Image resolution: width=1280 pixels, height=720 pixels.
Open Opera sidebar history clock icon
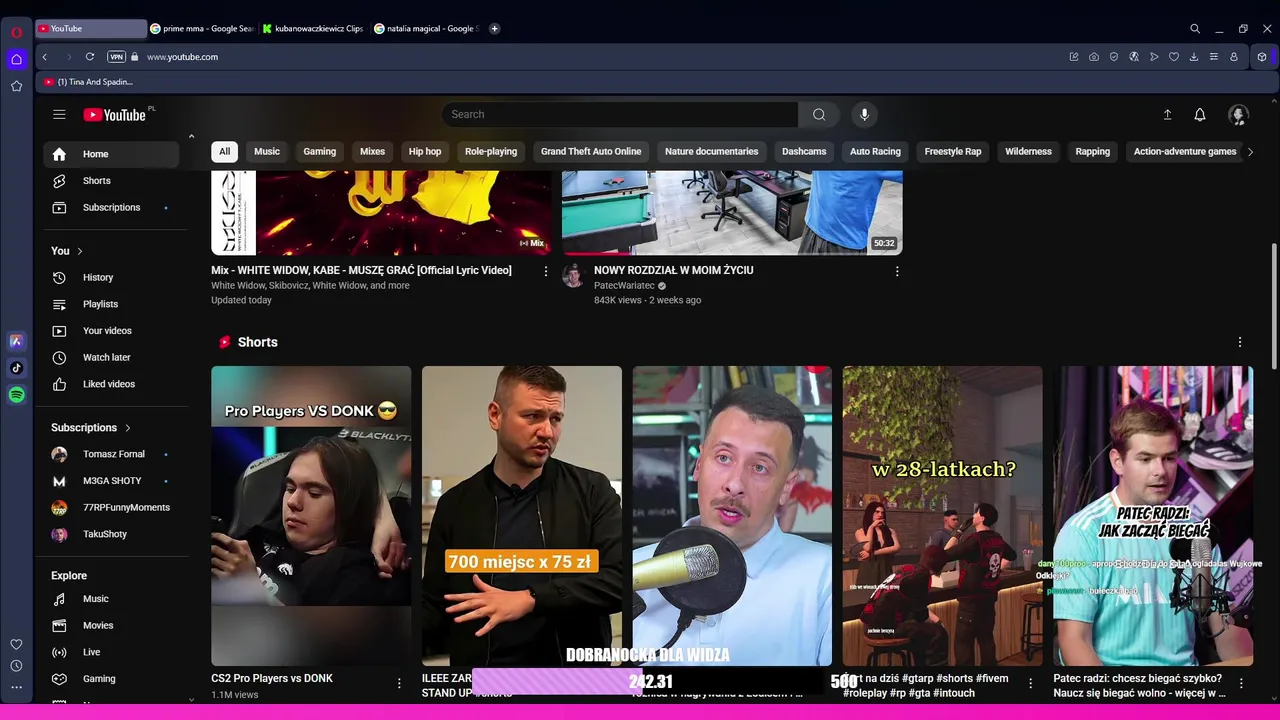point(16,666)
